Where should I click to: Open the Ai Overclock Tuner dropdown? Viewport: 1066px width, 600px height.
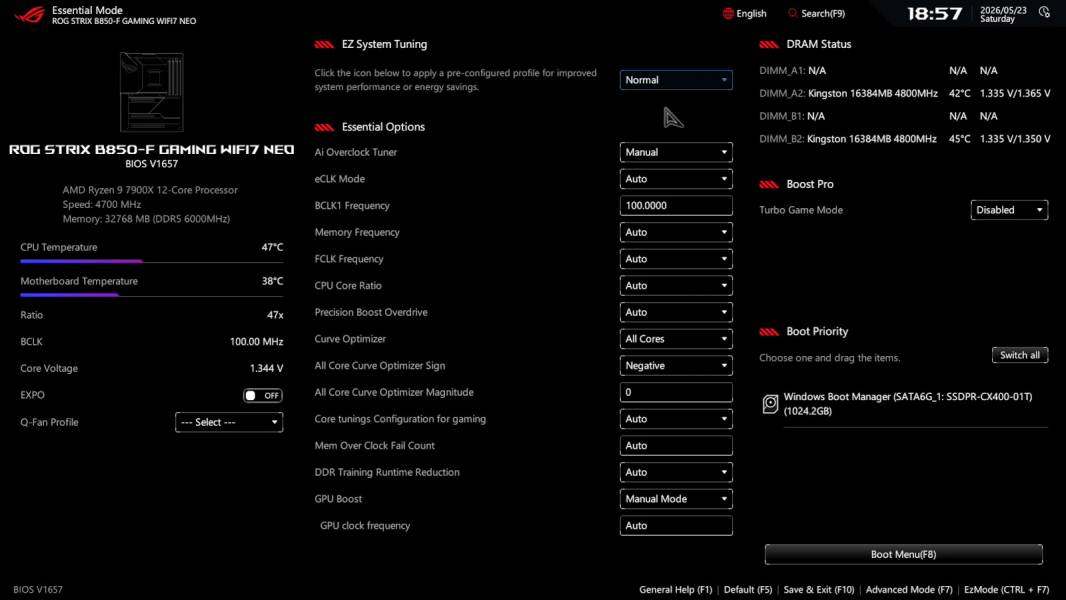676,152
